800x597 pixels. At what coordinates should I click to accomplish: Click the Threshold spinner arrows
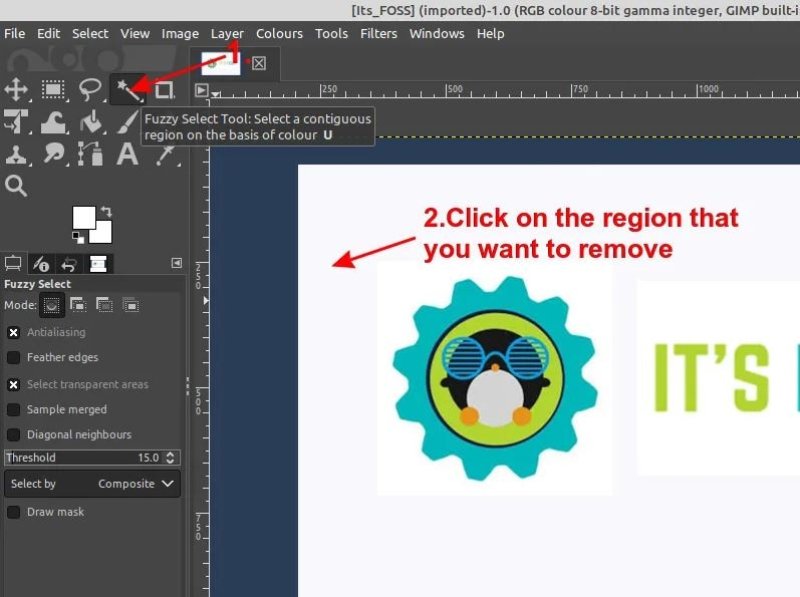point(170,458)
